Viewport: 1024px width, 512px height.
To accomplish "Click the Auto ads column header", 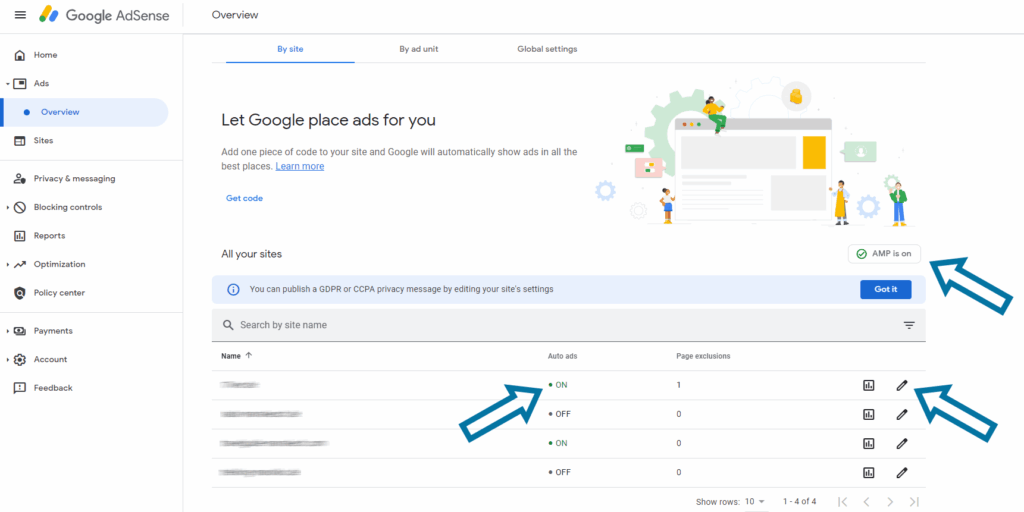I will [562, 357].
